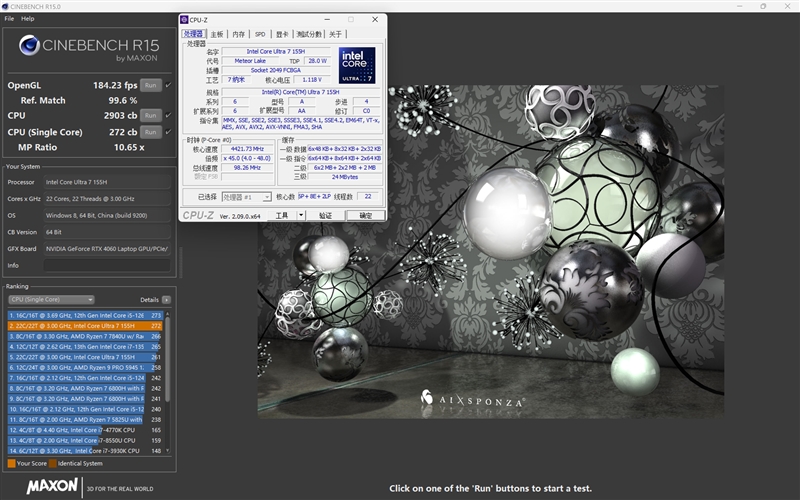Click the CPU-Z app icon in title bar

[184, 19]
